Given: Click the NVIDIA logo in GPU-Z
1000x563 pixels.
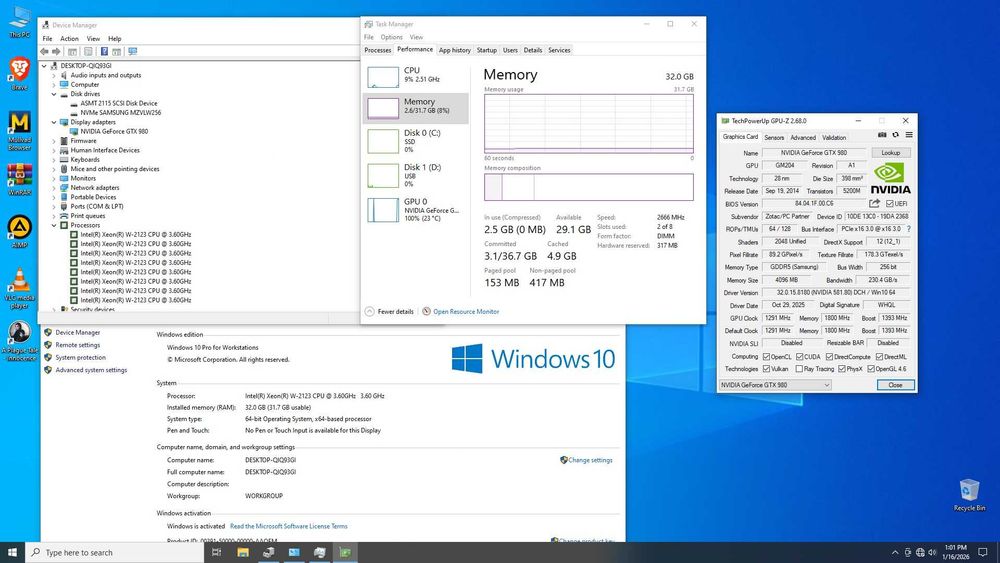Looking at the screenshot, I should point(890,179).
